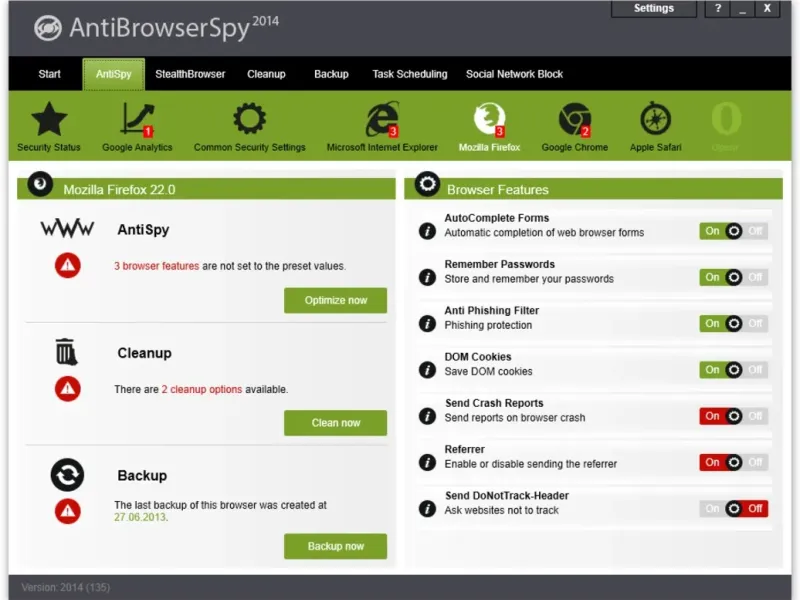Select the Mozilla Firefox browser icon
The width and height of the screenshot is (800, 600).
(489, 119)
